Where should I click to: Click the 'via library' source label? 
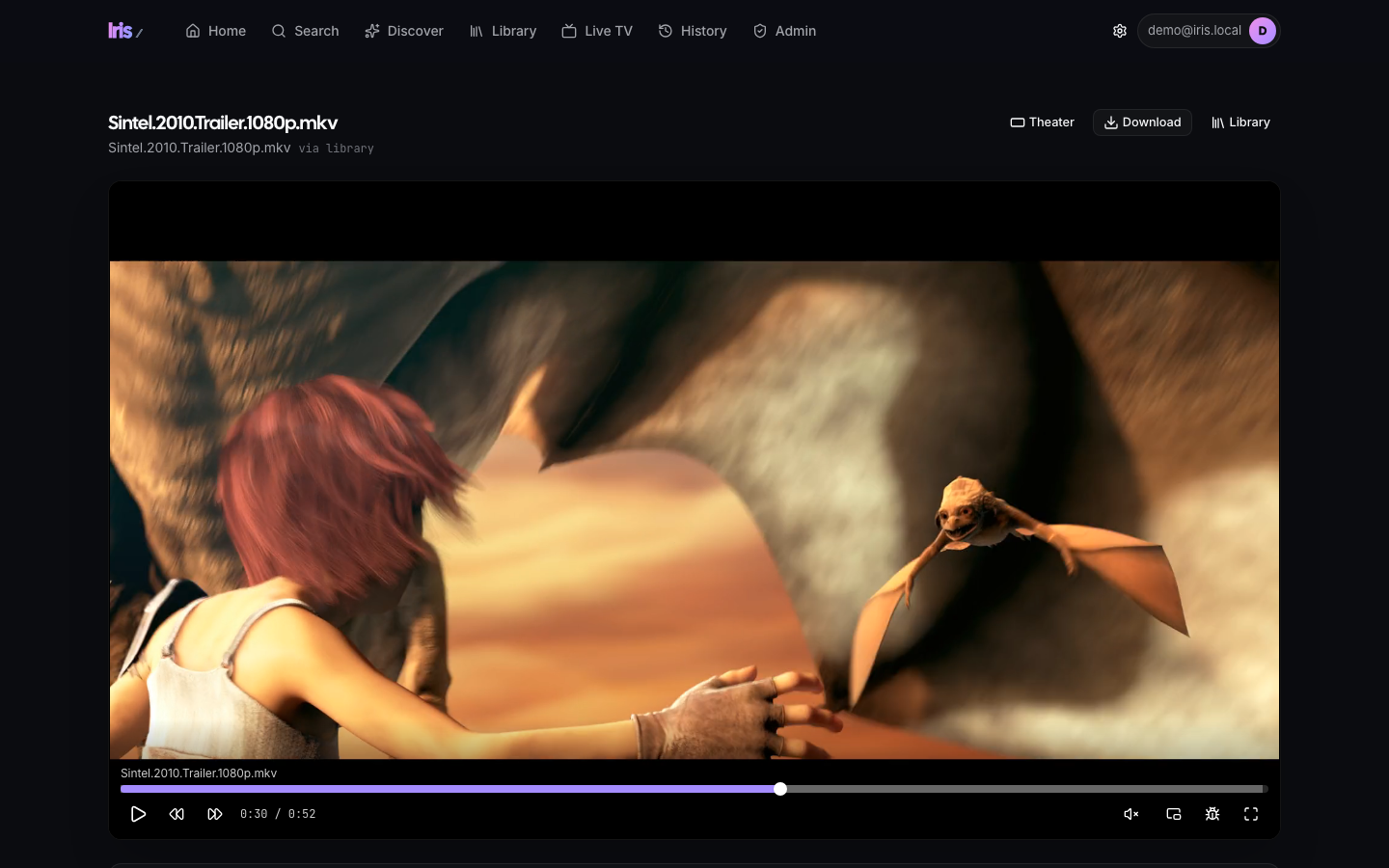pos(336,149)
